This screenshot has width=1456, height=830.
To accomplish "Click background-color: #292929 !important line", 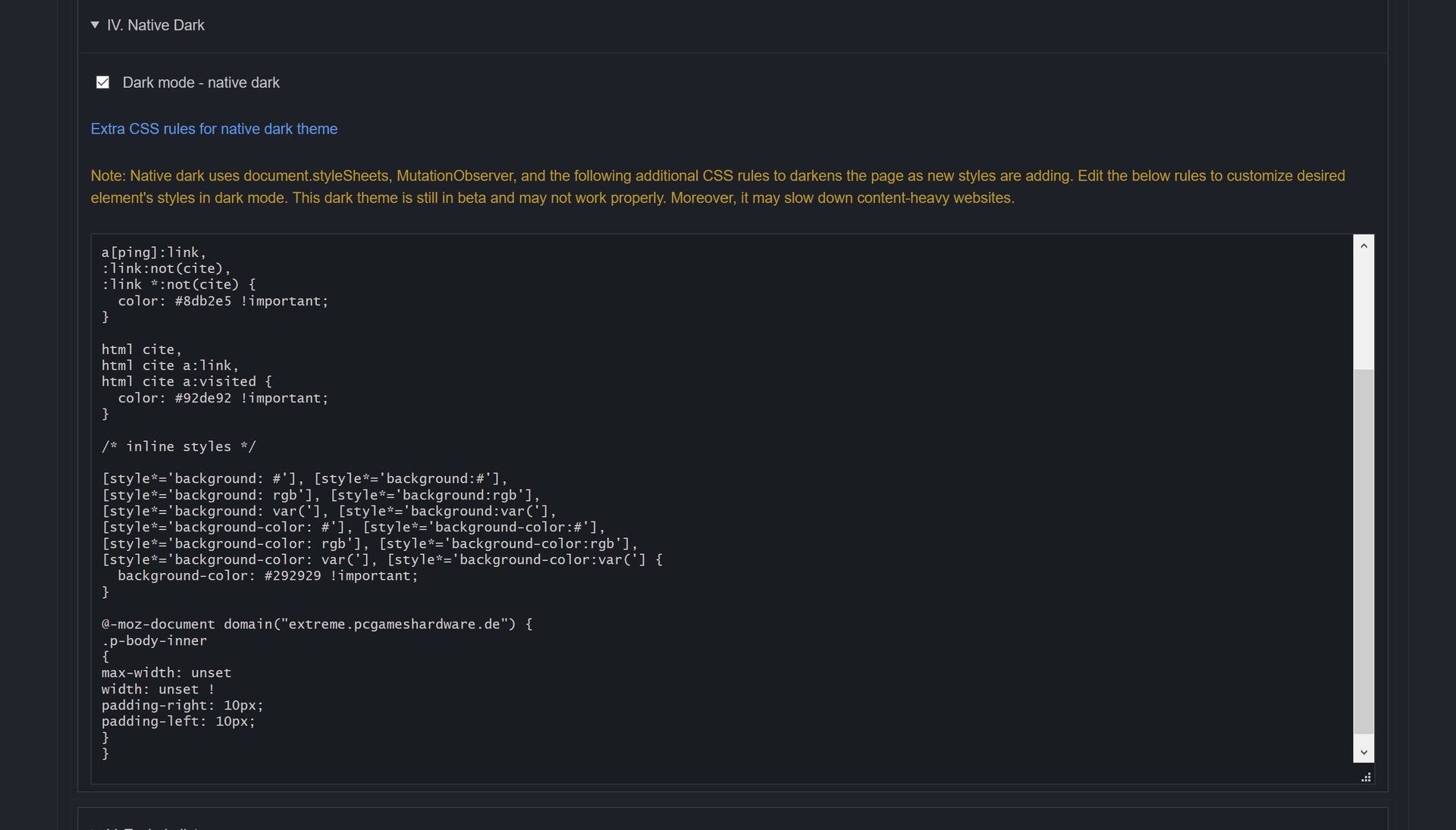I will point(267,576).
